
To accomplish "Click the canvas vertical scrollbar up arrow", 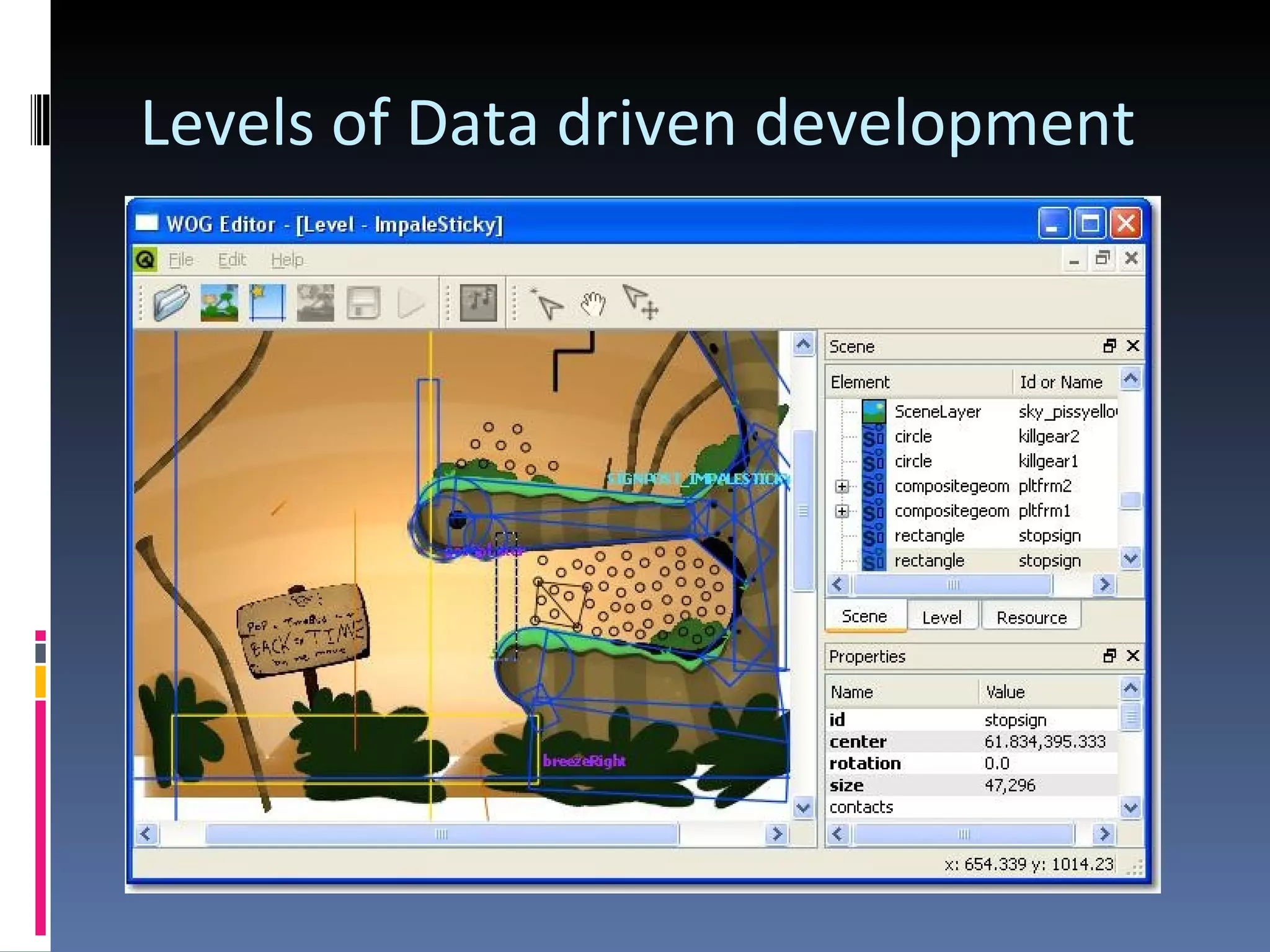I will (804, 345).
